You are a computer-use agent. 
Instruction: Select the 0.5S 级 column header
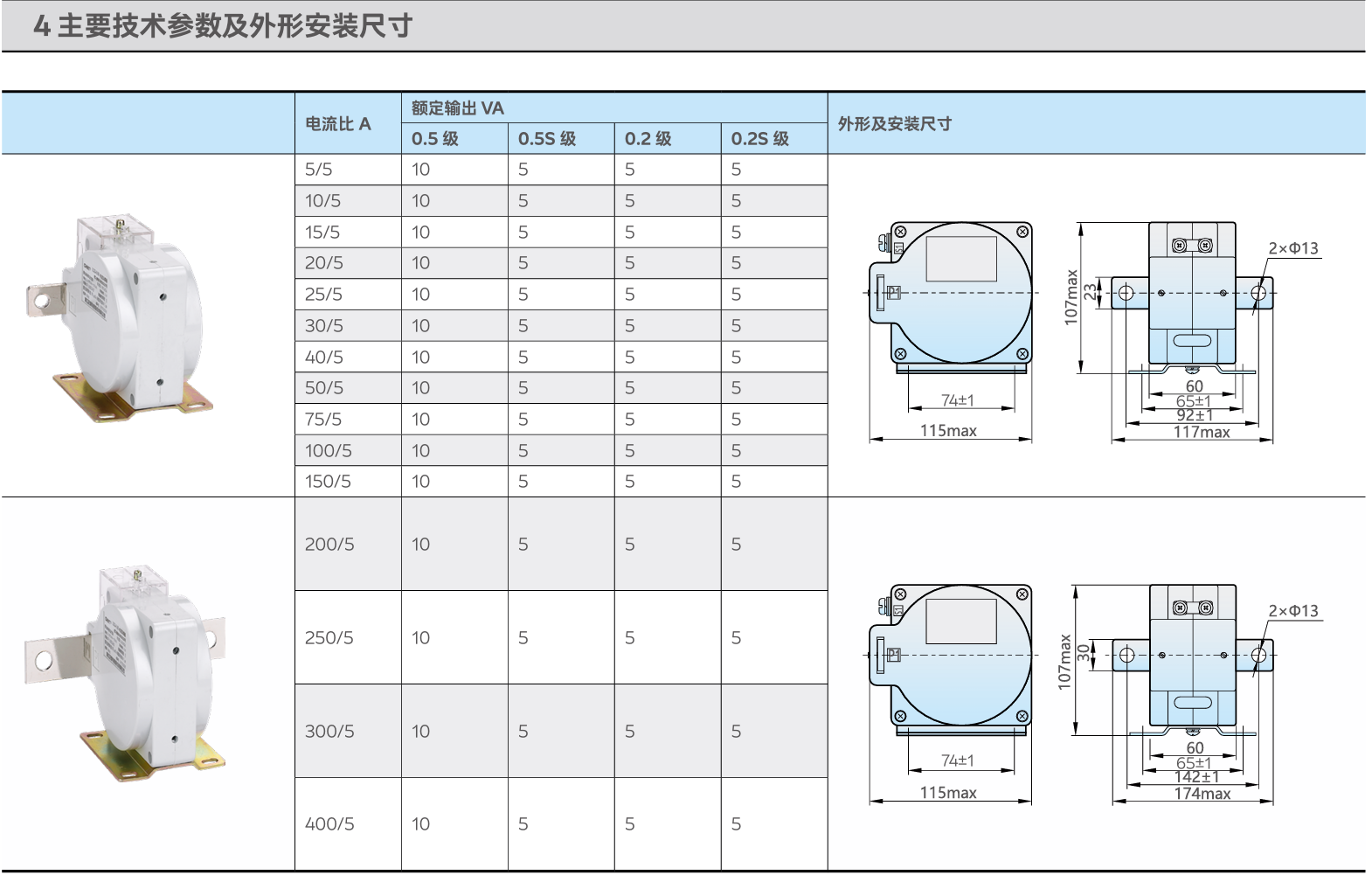click(x=547, y=139)
